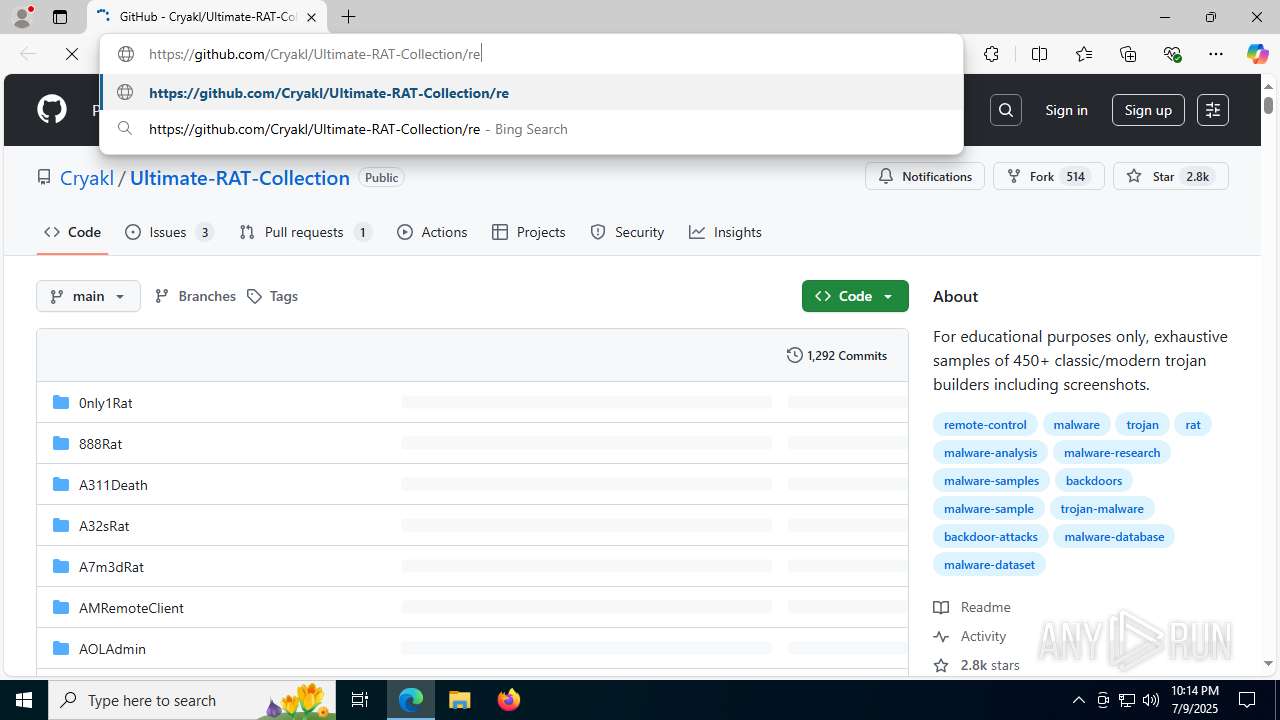Open the AMRemoteClient folder
Image resolution: width=1280 pixels, height=720 pixels.
pyautogui.click(x=131, y=607)
